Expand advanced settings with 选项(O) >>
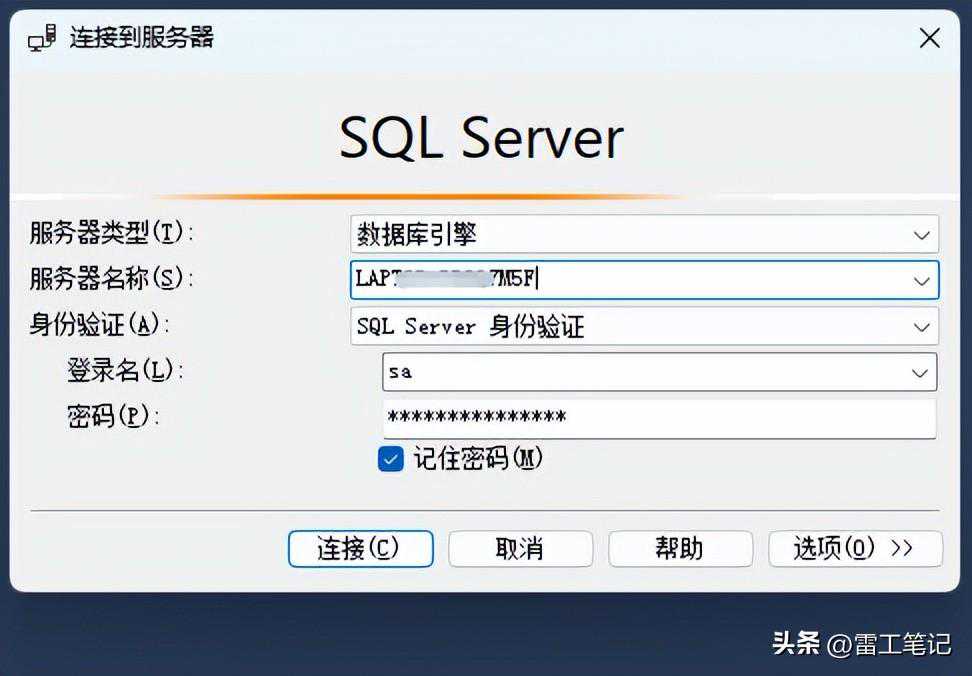 pos(855,549)
